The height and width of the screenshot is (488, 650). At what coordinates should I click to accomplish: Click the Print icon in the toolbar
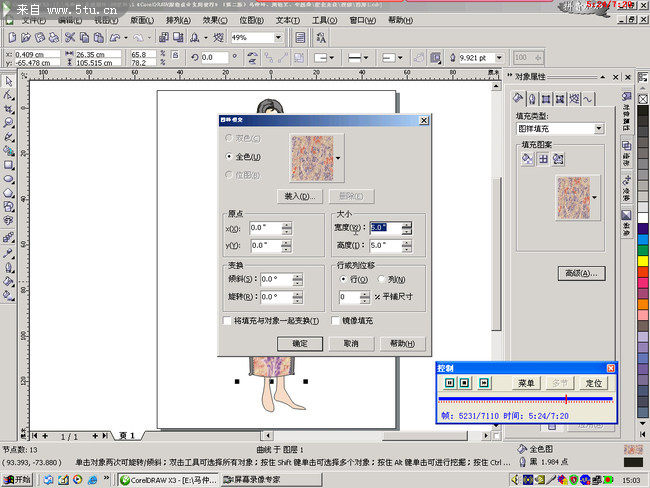coord(50,37)
